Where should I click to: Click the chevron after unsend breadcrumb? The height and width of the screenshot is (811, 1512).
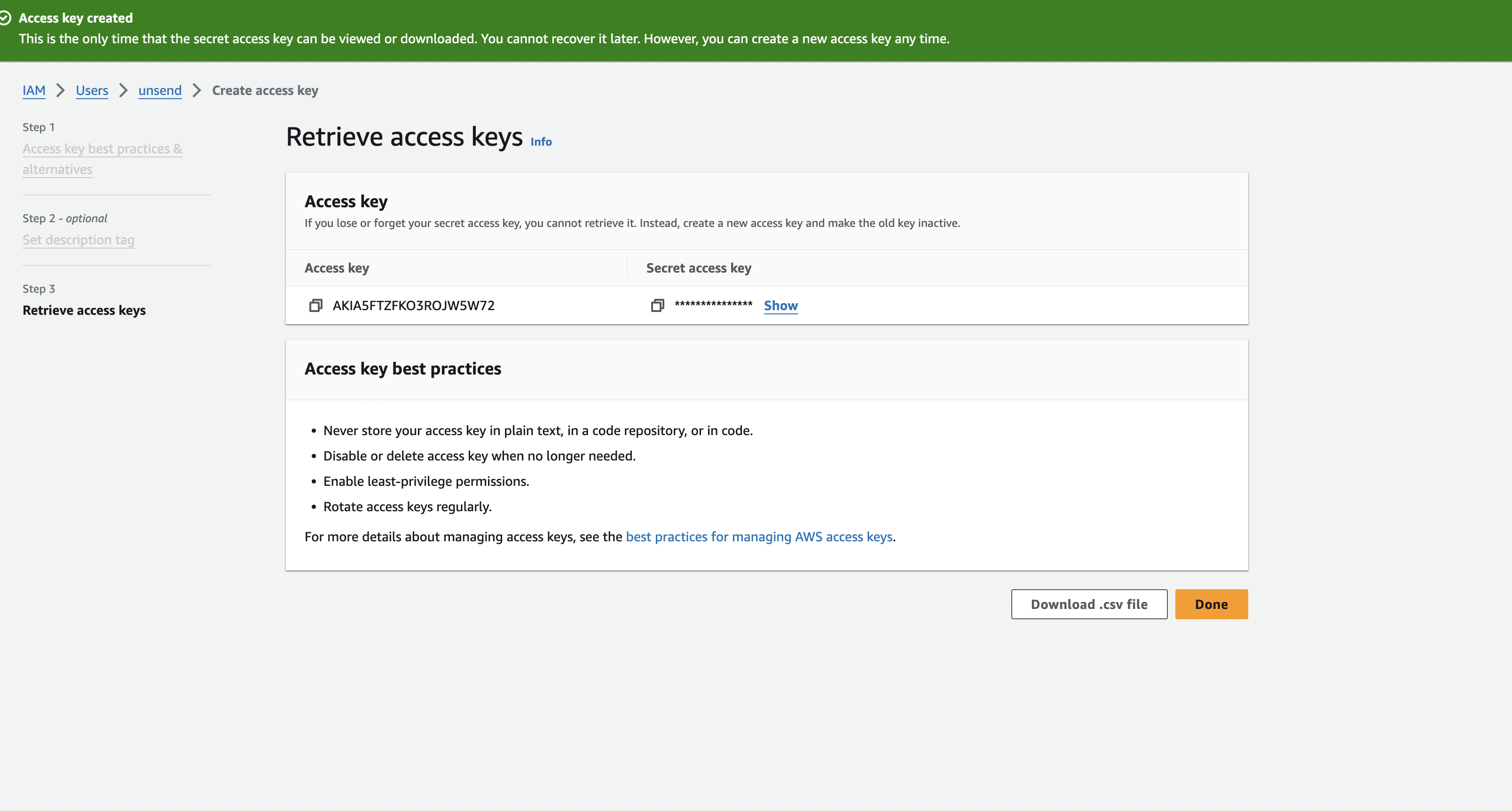(197, 90)
